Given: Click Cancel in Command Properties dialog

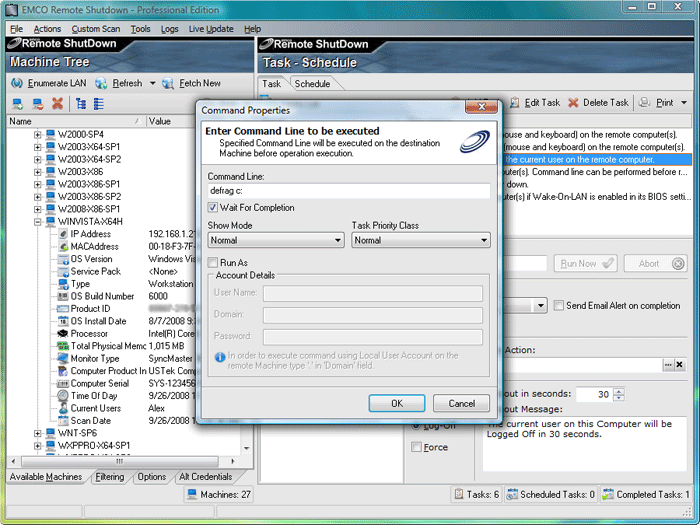Looking at the screenshot, I should pos(462,404).
